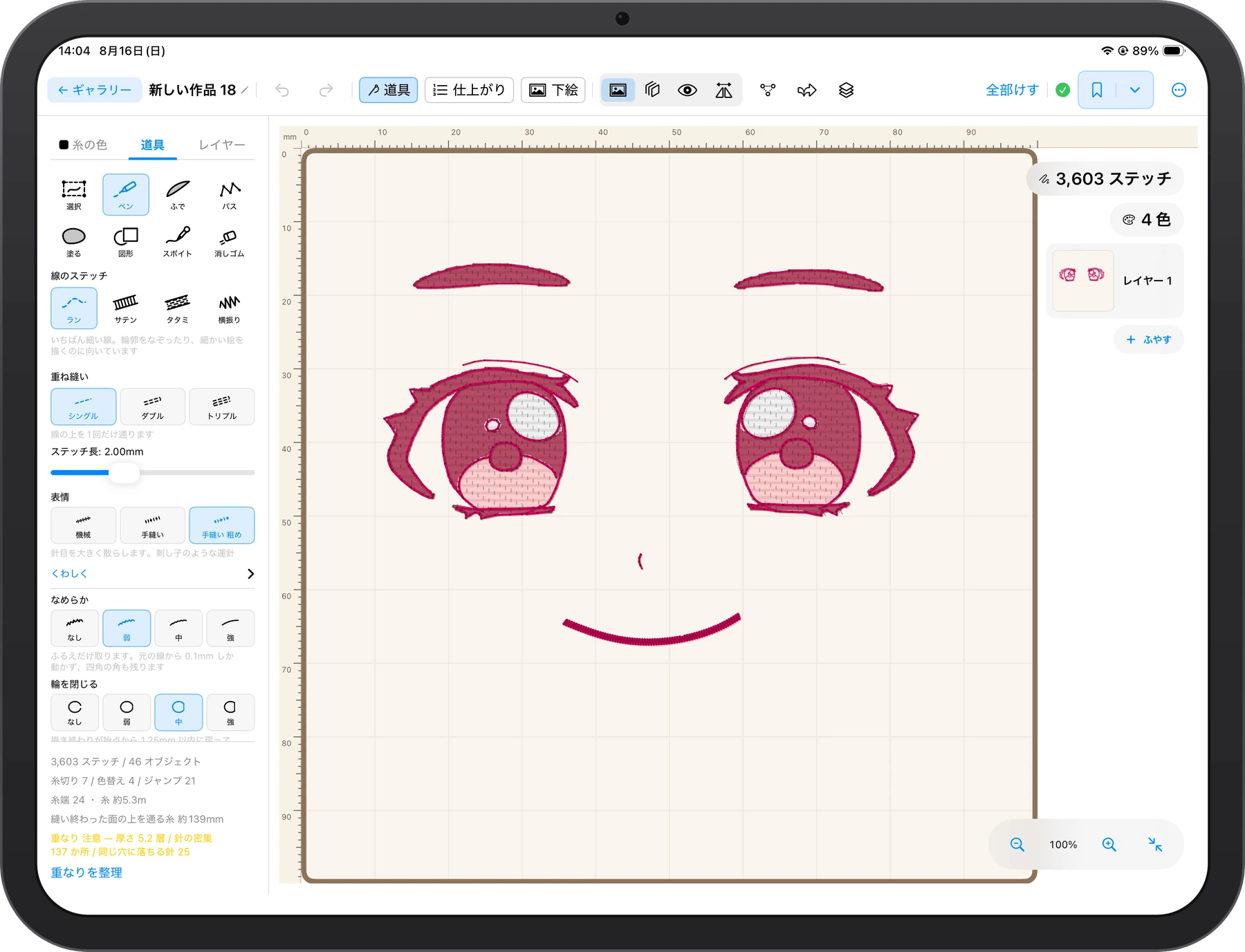The width and height of the screenshot is (1245, 952).
Task: Zoom in the canvas
Action: pos(1109,845)
